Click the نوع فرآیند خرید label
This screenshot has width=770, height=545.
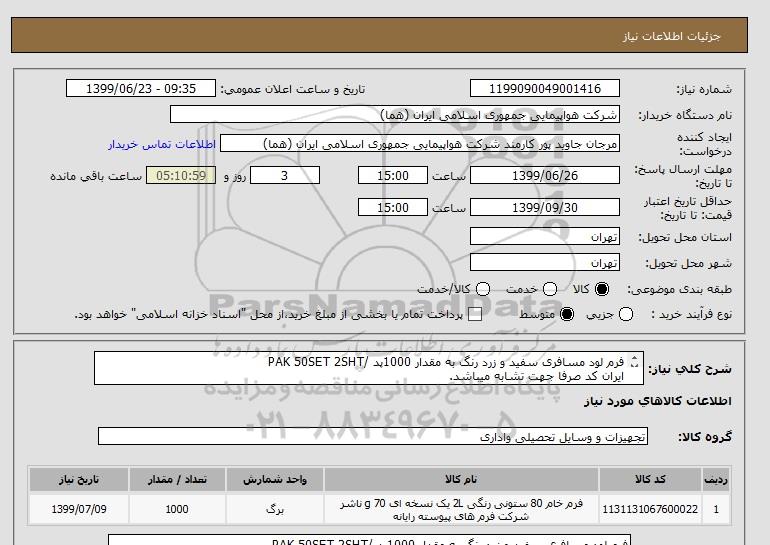click(x=691, y=314)
